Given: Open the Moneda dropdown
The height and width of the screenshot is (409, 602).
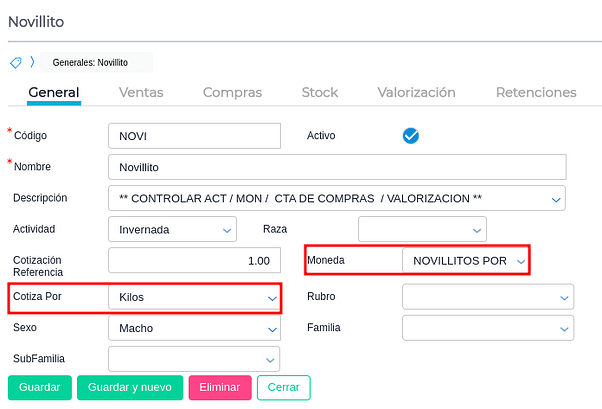Looking at the screenshot, I should point(464,261).
